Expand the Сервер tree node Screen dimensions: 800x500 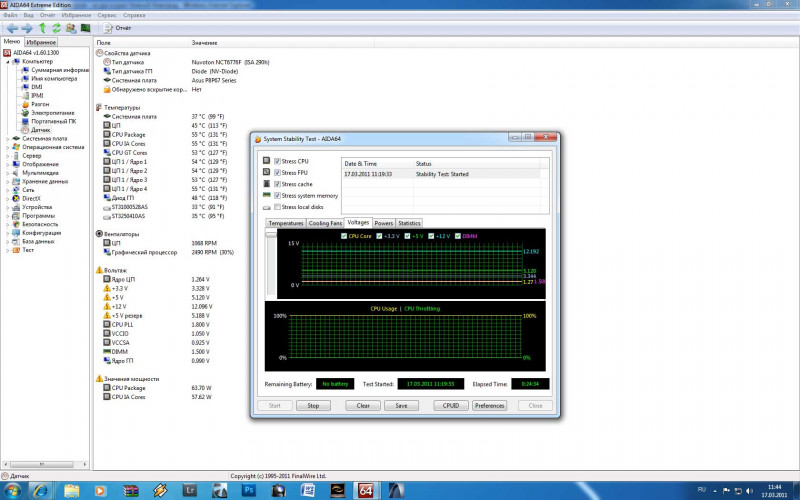click(x=8, y=156)
